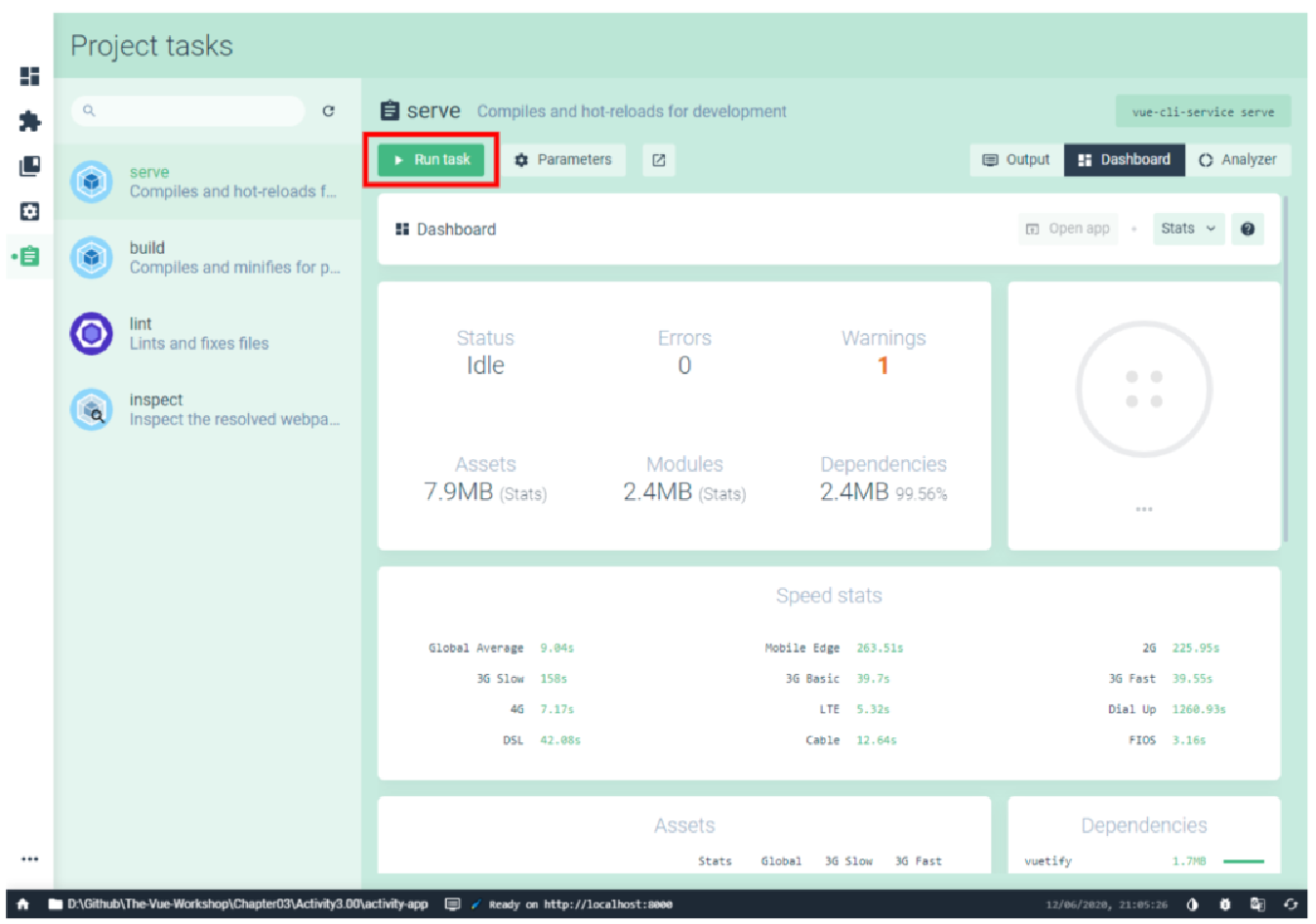Viewport: 1316px width, 924px height.
Task: Run the serve task
Action: coord(432,160)
